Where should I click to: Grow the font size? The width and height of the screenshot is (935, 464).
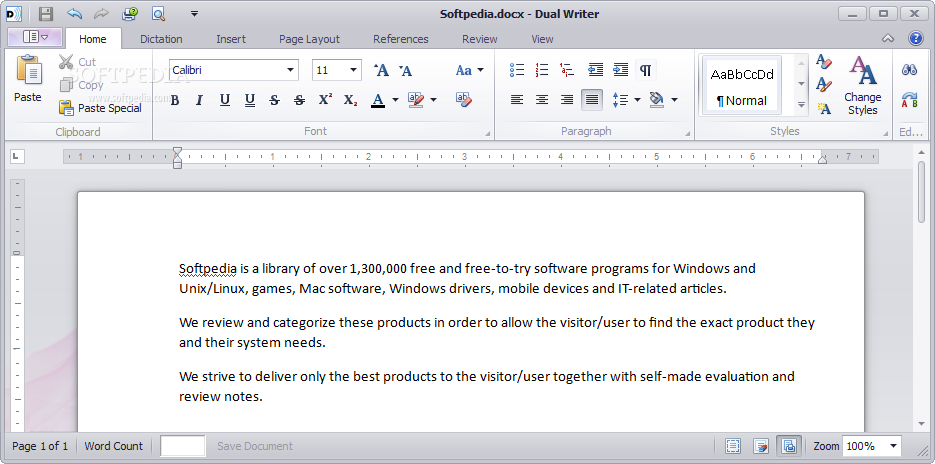tap(381, 70)
